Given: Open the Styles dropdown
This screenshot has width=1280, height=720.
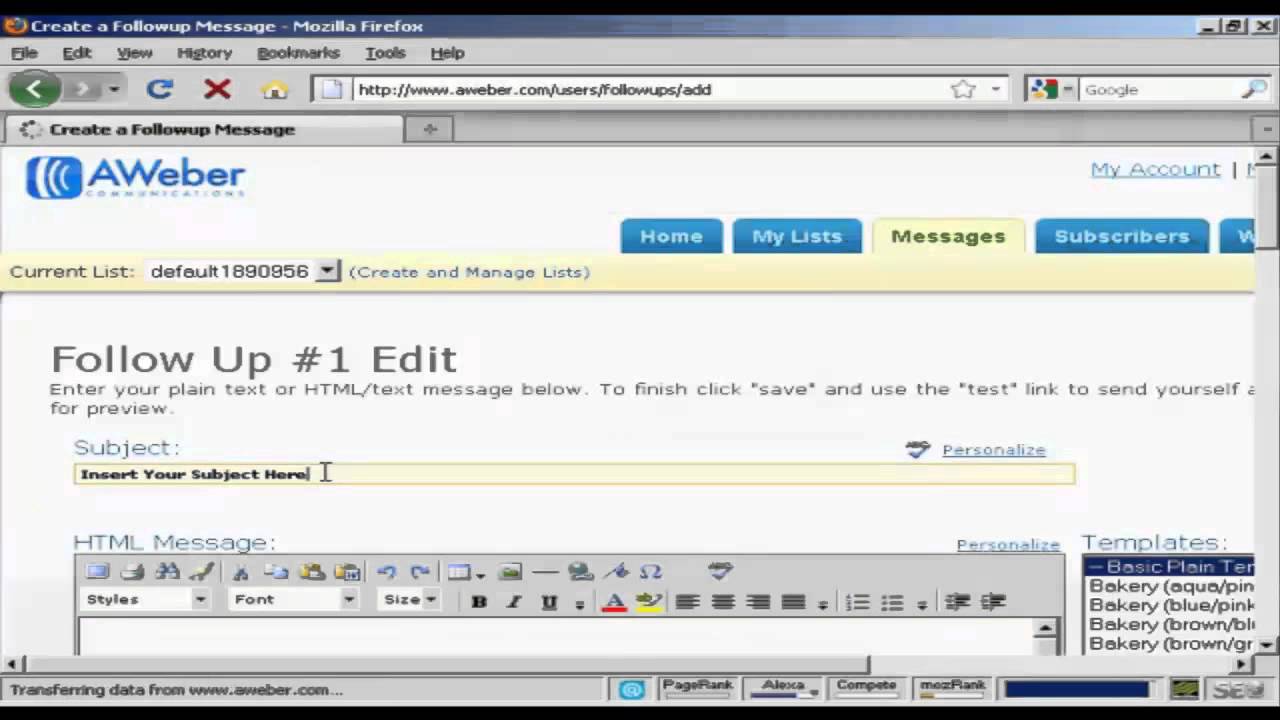Looking at the screenshot, I should pyautogui.click(x=146, y=600).
